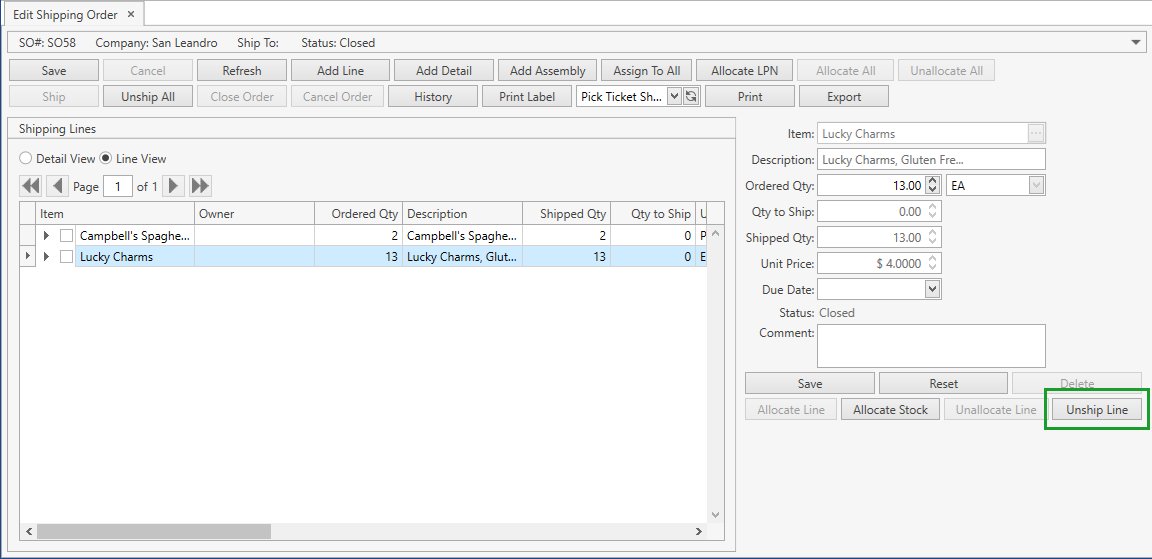This screenshot has width=1152, height=559.
Task: Open the Due Date picker dropdown
Action: tap(932, 289)
